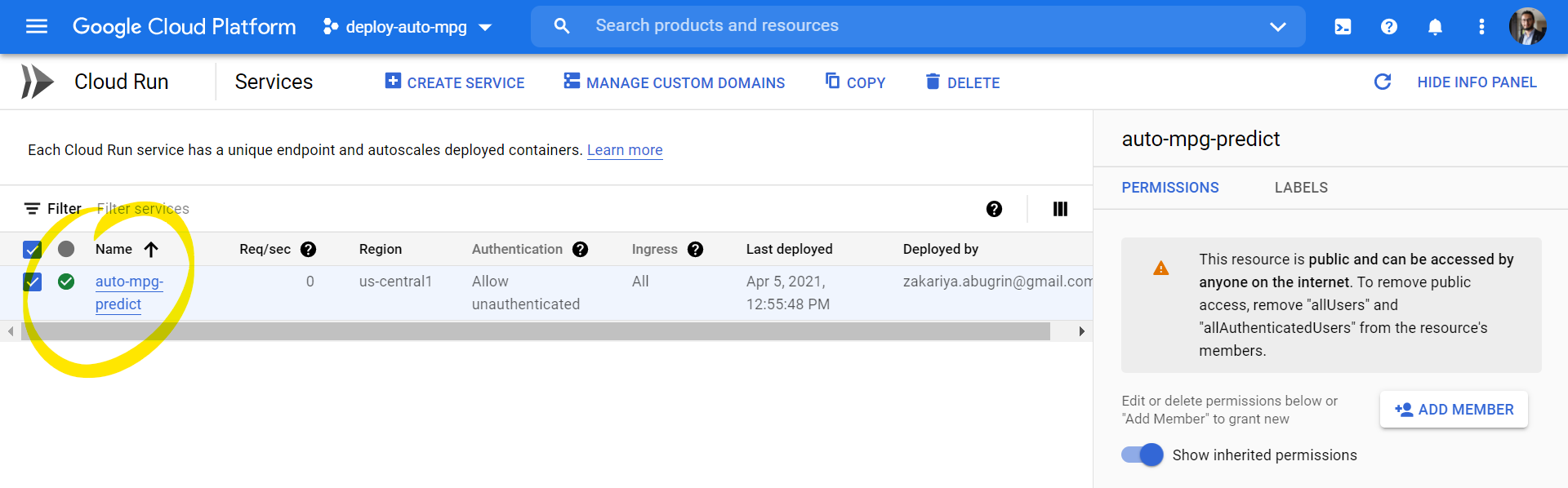Follow the Learn more link

pos(625,150)
